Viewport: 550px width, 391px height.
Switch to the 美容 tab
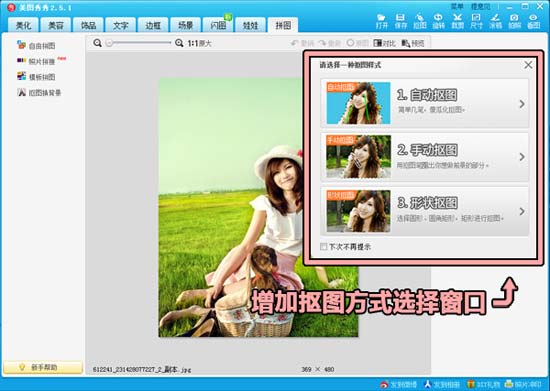click(55, 25)
